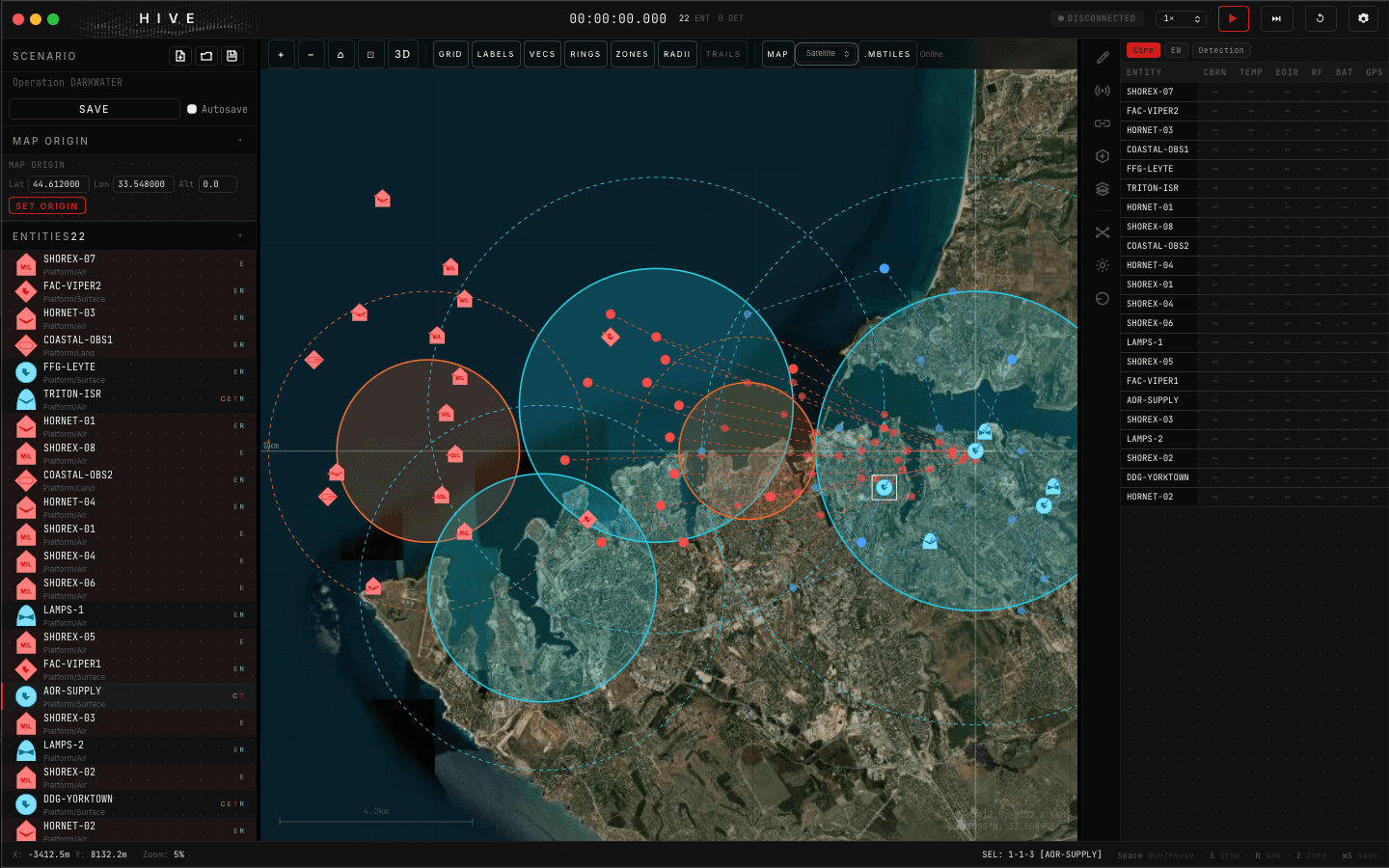Toggle the GRID overlay
The width and height of the screenshot is (1389, 868).
click(450, 54)
